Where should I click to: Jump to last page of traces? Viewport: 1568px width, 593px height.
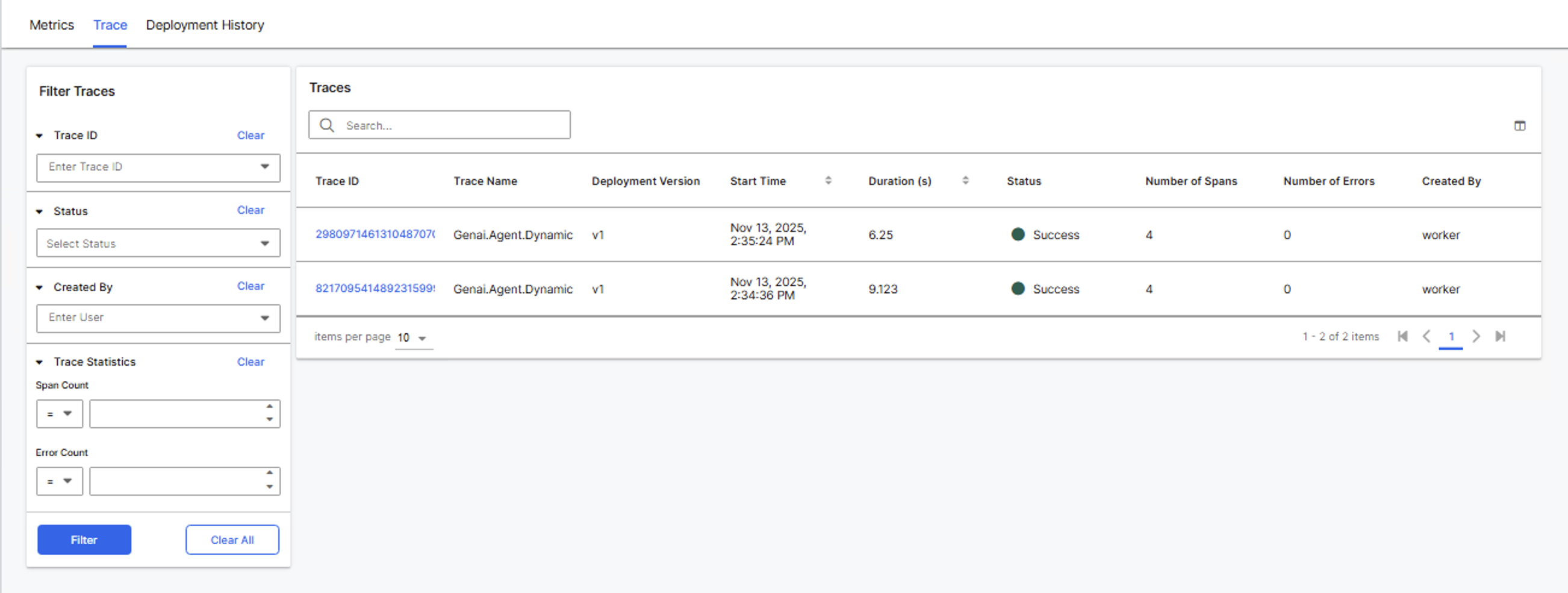1501,336
